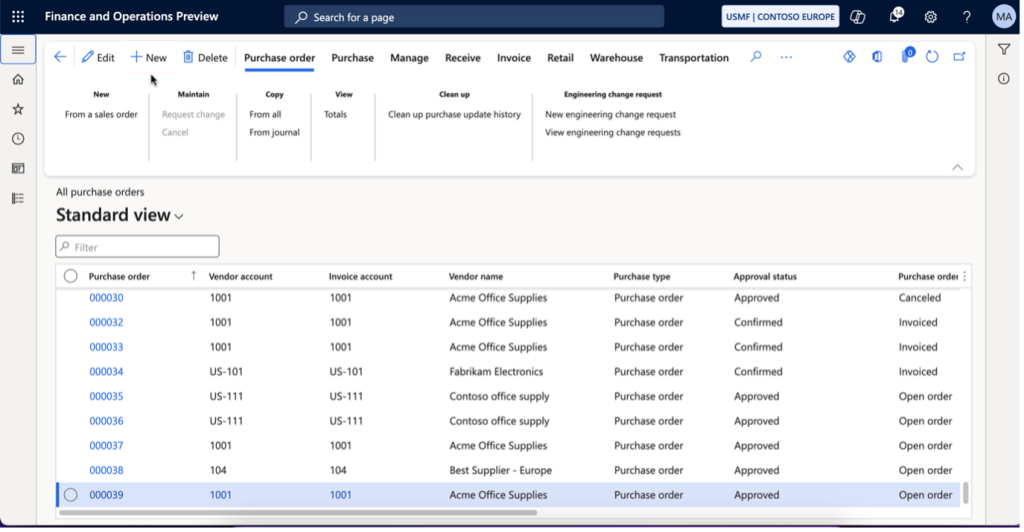
Task: Click the Search for a page box
Action: tap(474, 17)
